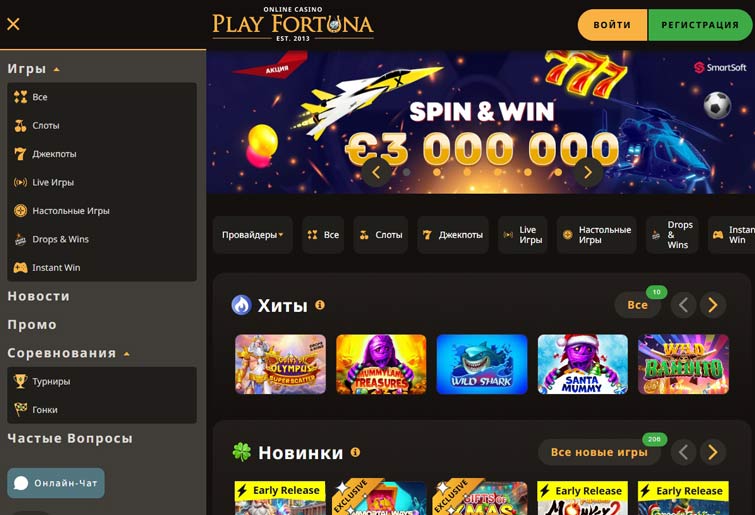This screenshot has width=755, height=515.
Task: Click info icon next to Новинки
Action: coord(355,452)
